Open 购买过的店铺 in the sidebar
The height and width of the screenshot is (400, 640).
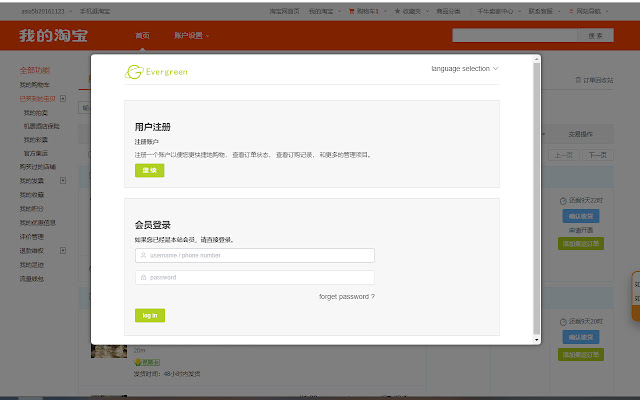coord(38,167)
